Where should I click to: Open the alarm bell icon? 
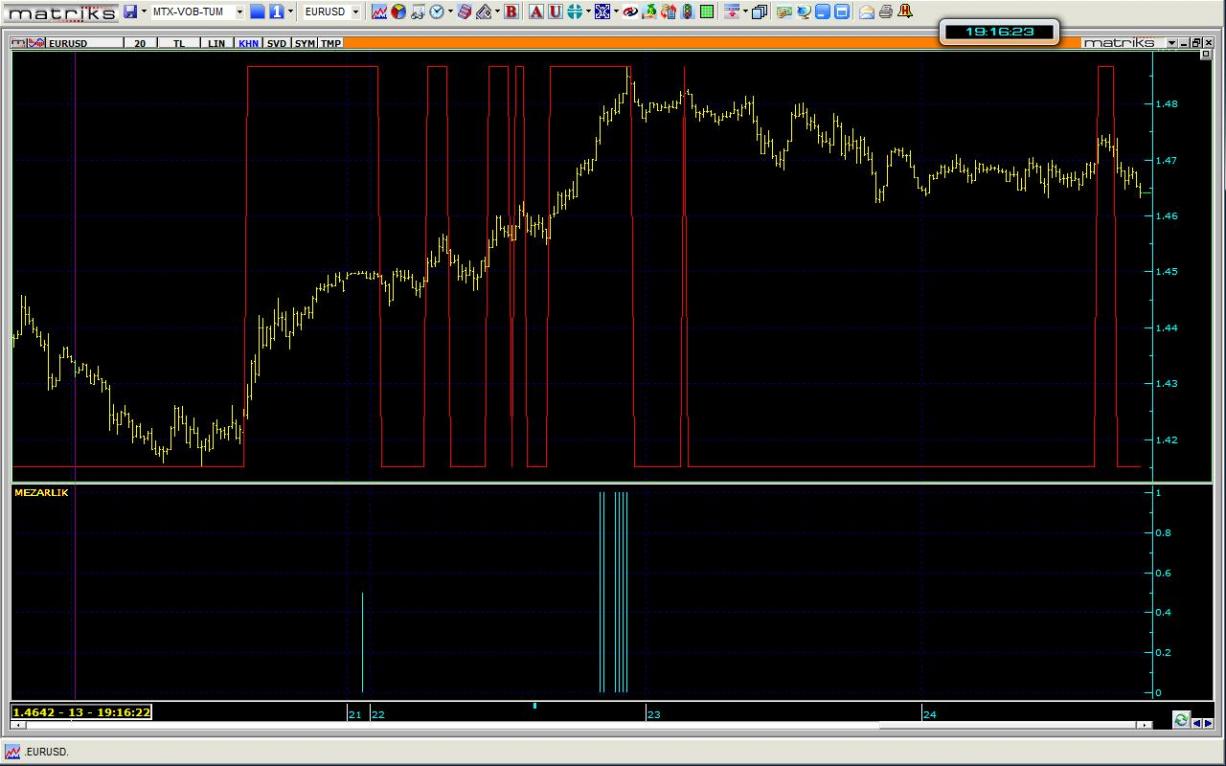[905, 12]
